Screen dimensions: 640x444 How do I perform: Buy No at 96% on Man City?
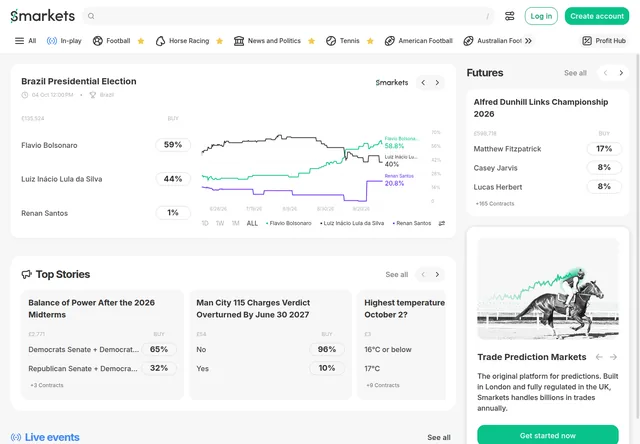[x=327, y=349]
